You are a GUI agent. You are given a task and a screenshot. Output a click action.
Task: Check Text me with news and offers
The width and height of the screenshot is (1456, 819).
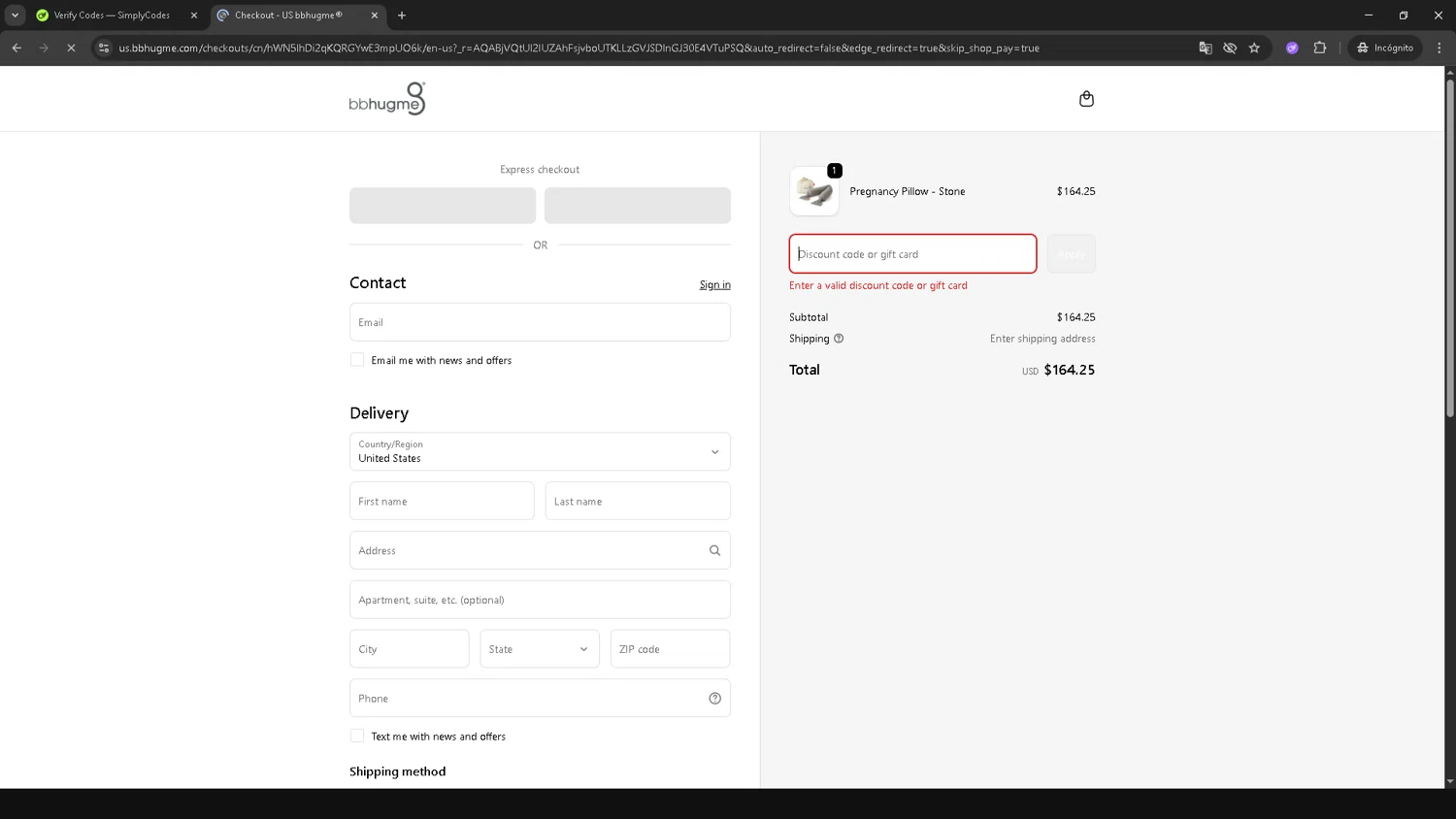(357, 737)
